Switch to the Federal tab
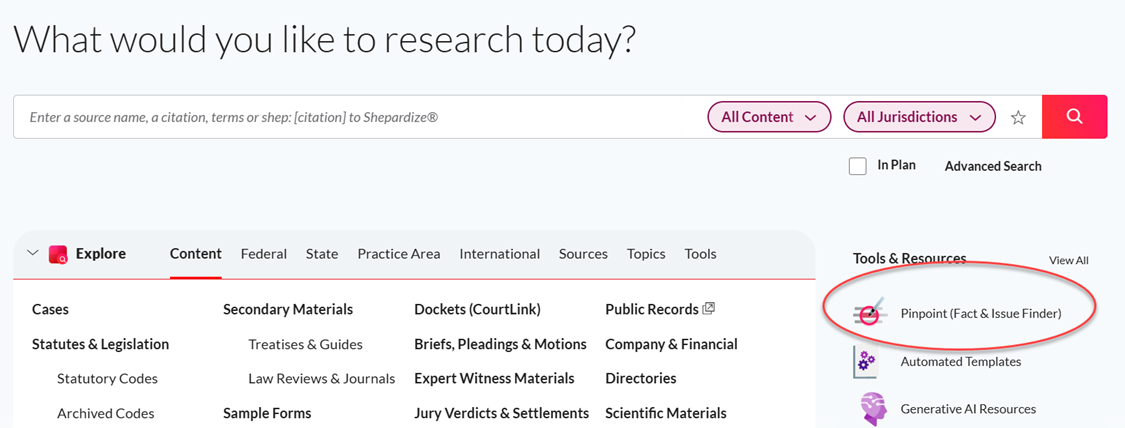Screen dimensions: 1125x428 pos(263,254)
